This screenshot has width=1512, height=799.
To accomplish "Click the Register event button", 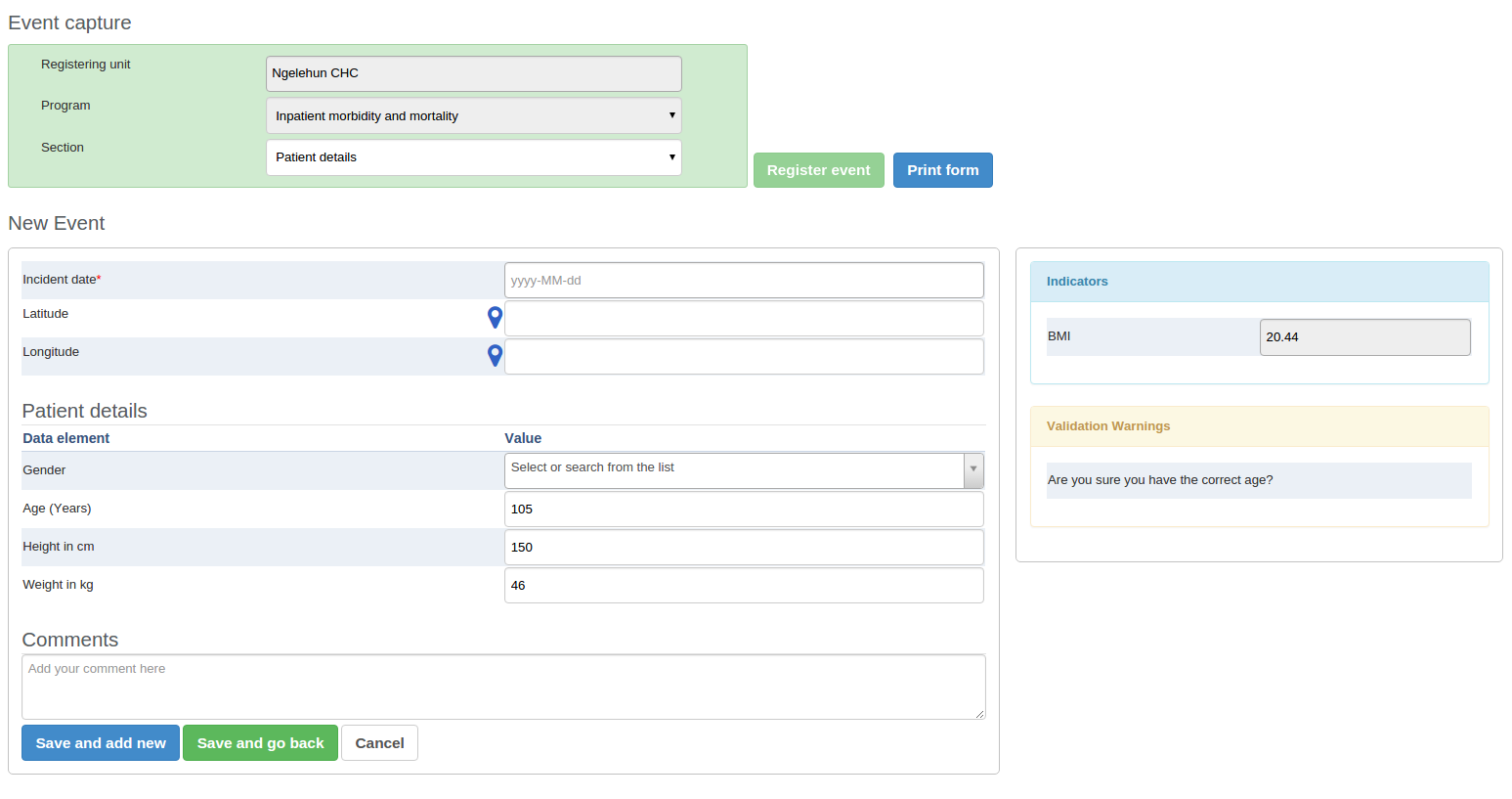I will pyautogui.click(x=818, y=170).
